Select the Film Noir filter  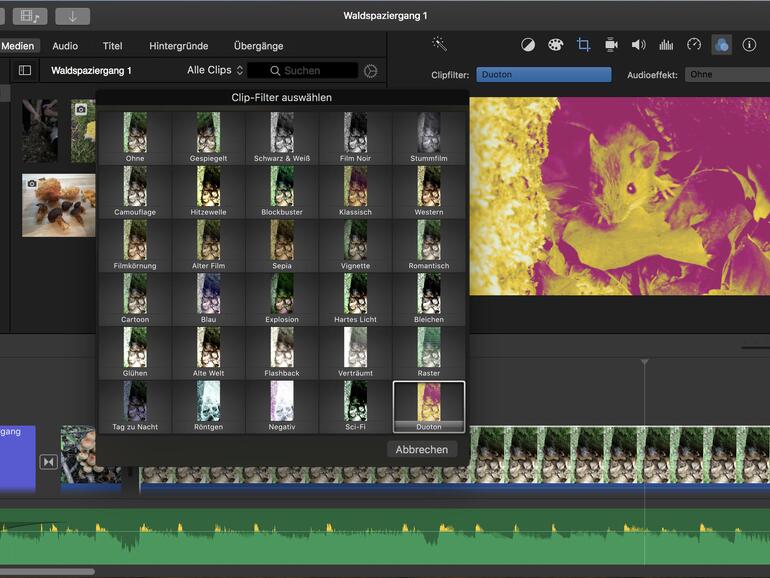click(x=355, y=138)
